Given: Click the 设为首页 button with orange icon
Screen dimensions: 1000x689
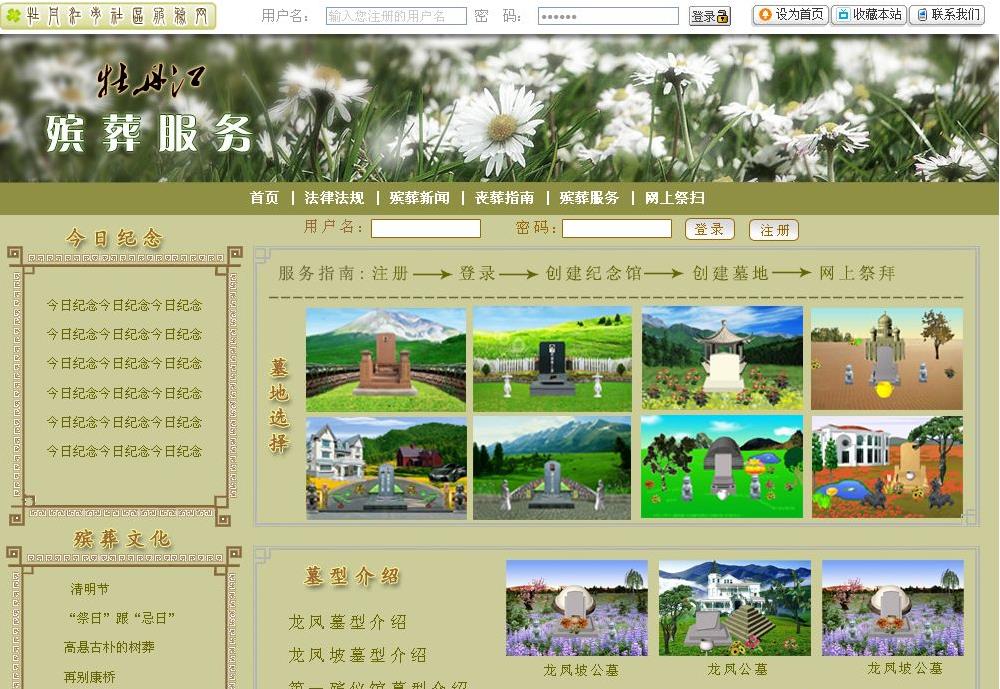Looking at the screenshot, I should point(791,15).
